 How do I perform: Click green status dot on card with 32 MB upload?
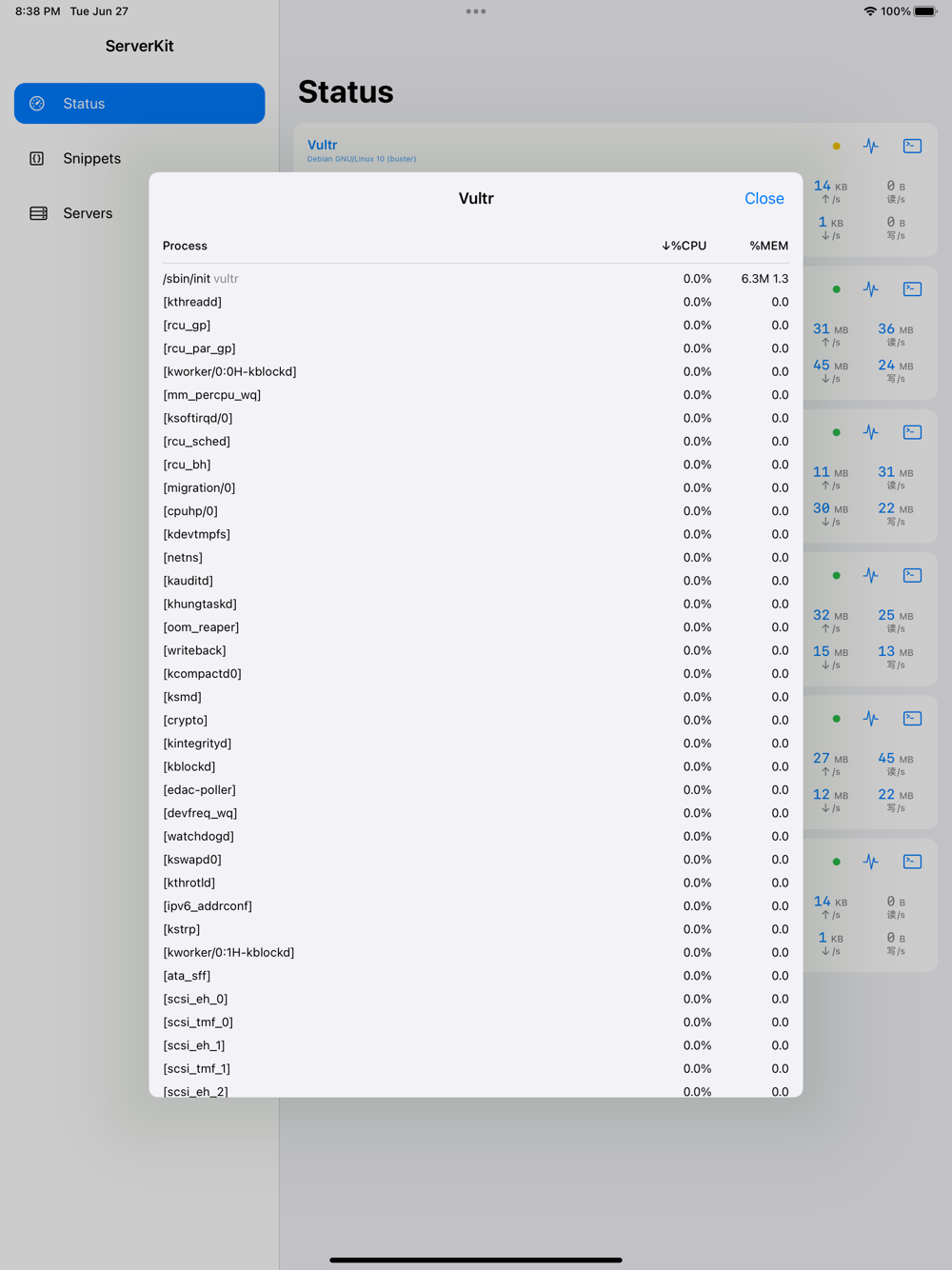tap(836, 575)
